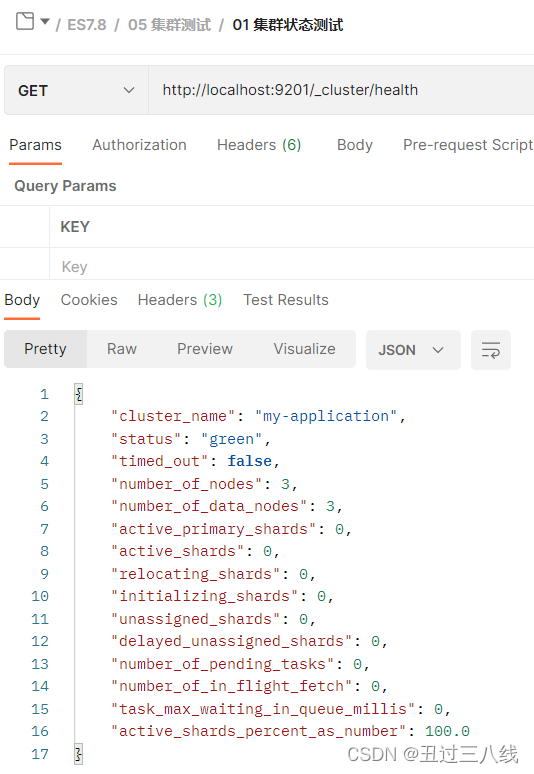The height and width of the screenshot is (774, 534).
Task: Switch to the Authorization tab
Action: 139,145
